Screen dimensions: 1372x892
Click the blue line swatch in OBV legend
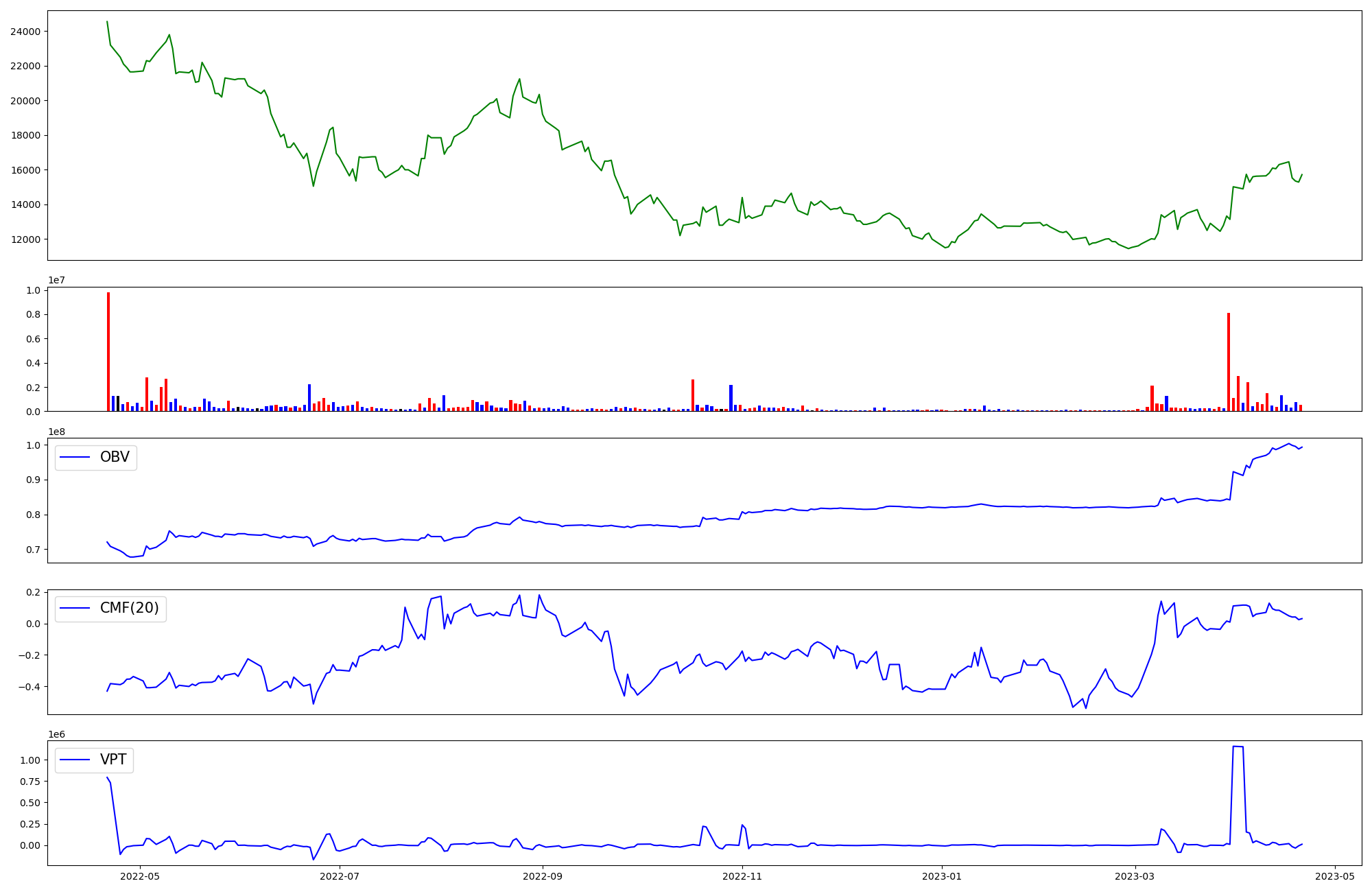[x=75, y=458]
